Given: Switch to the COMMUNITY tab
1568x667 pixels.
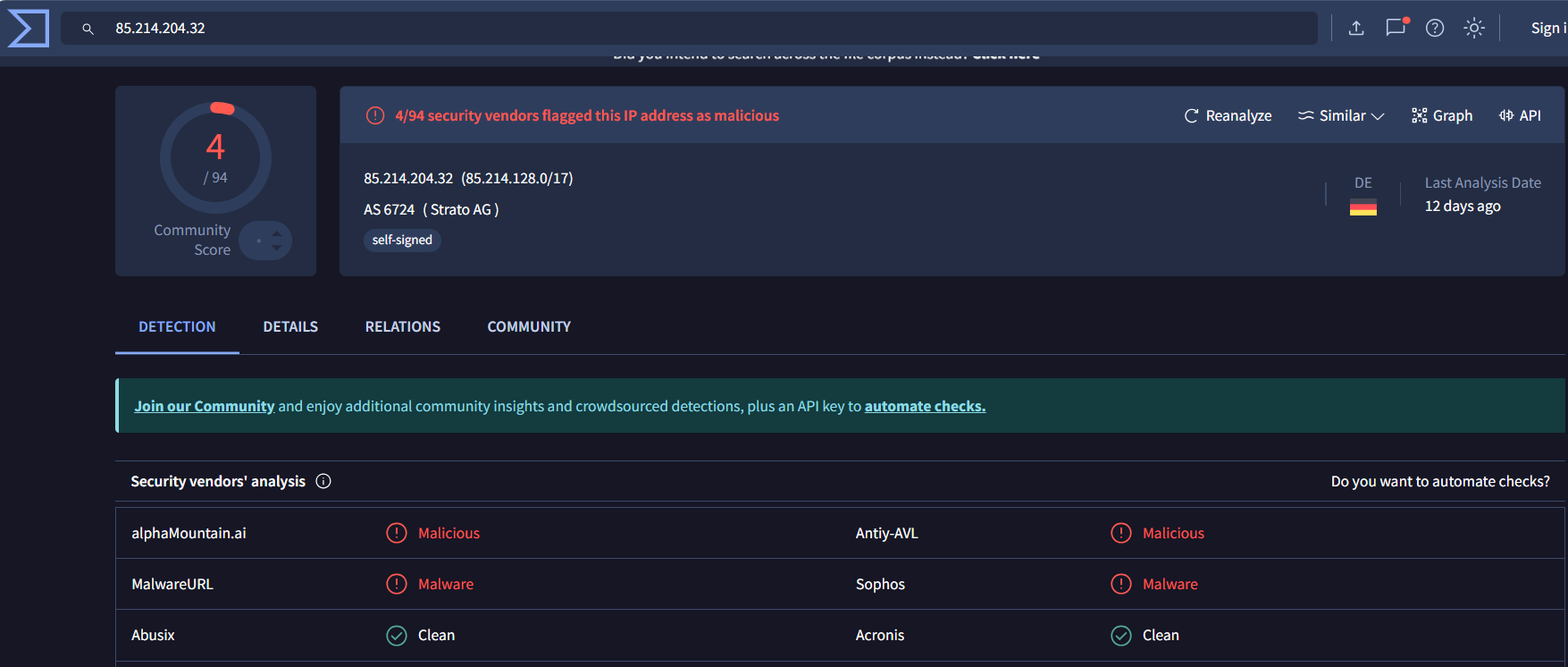Looking at the screenshot, I should click(529, 326).
